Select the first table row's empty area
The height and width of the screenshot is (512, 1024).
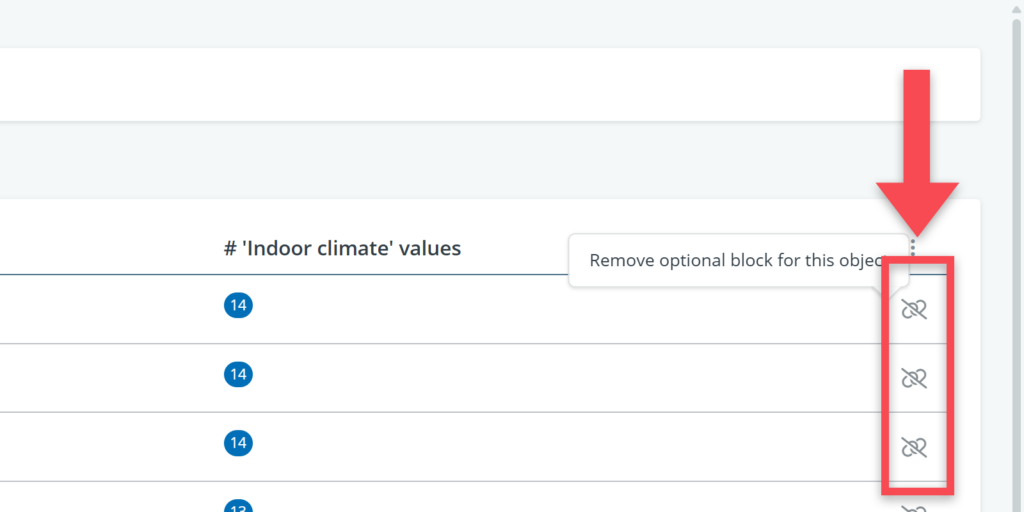coord(550,309)
